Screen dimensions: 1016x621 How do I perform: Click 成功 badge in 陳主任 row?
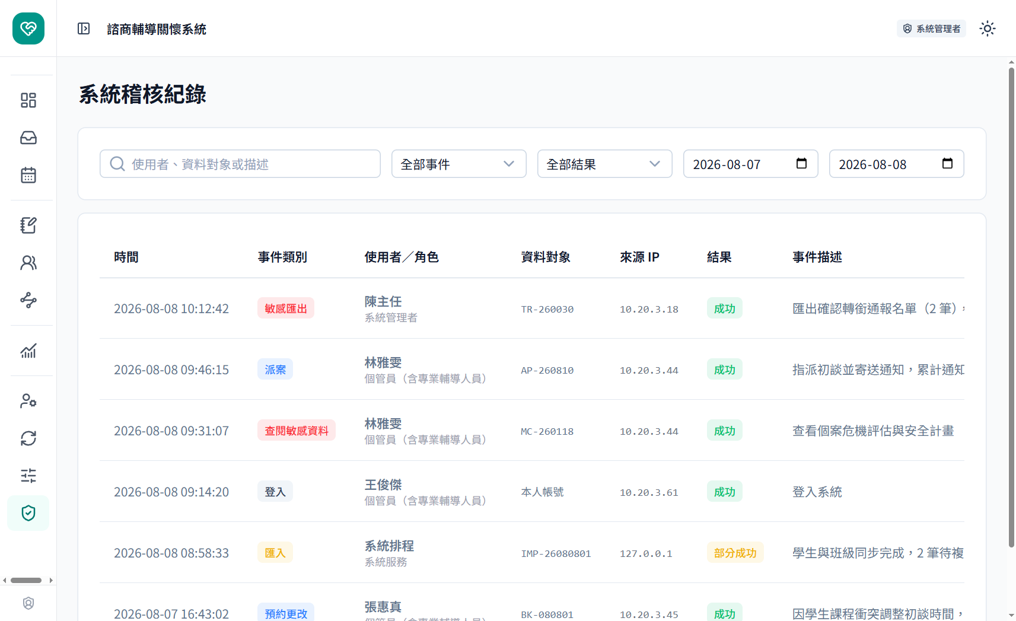(x=724, y=309)
